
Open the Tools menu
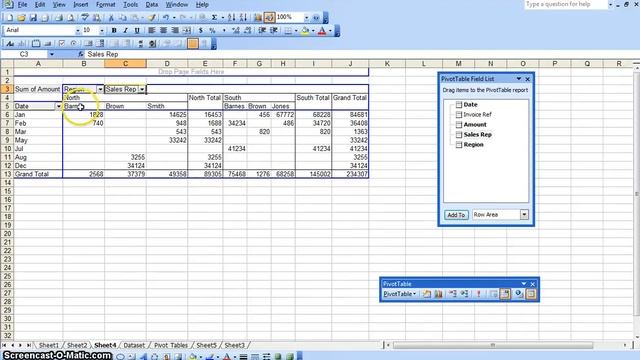point(130,4)
